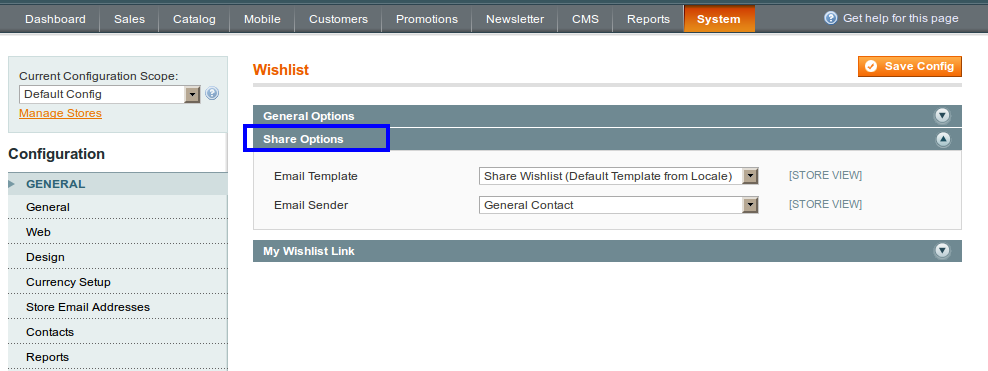
Task: Select Reports in the Configuration sidebar
Action: 118,357
